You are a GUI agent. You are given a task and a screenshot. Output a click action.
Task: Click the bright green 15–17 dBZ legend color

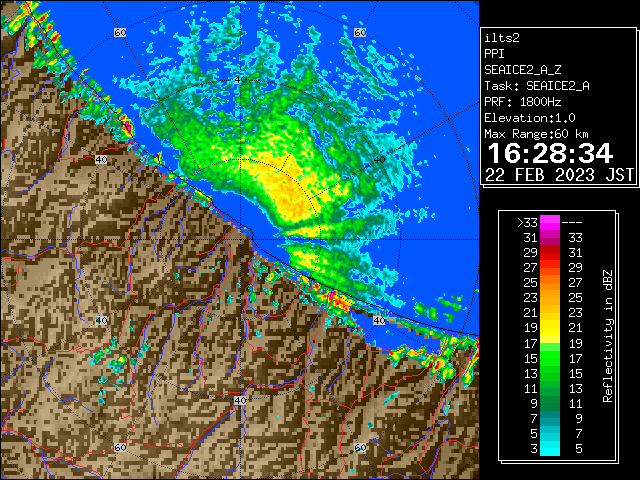point(550,358)
